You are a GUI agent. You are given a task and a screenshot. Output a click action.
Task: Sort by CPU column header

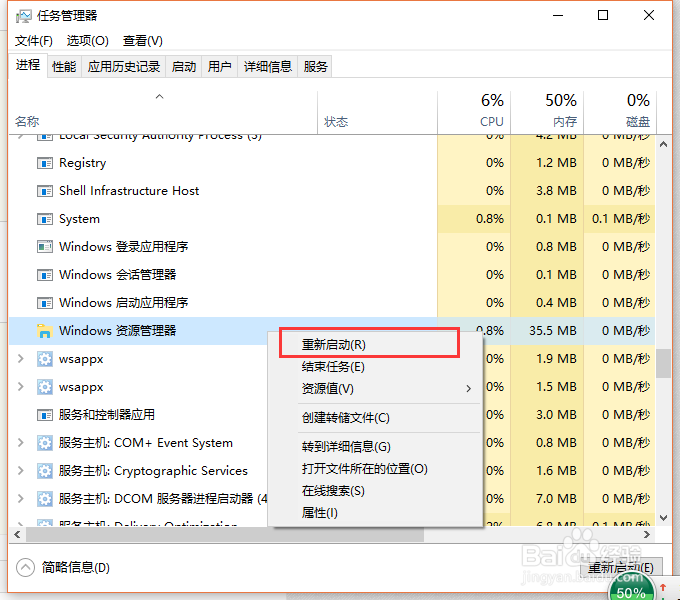(474, 112)
